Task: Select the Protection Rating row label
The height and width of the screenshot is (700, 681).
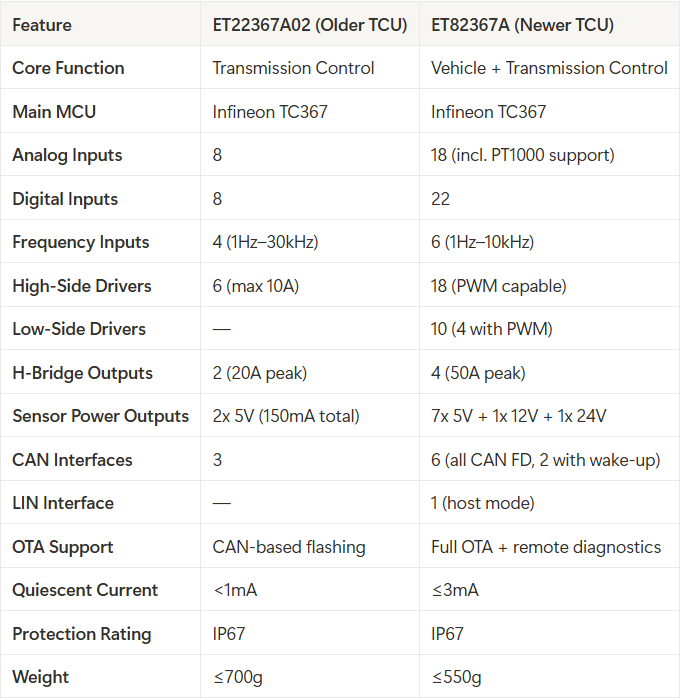Action: (x=82, y=634)
